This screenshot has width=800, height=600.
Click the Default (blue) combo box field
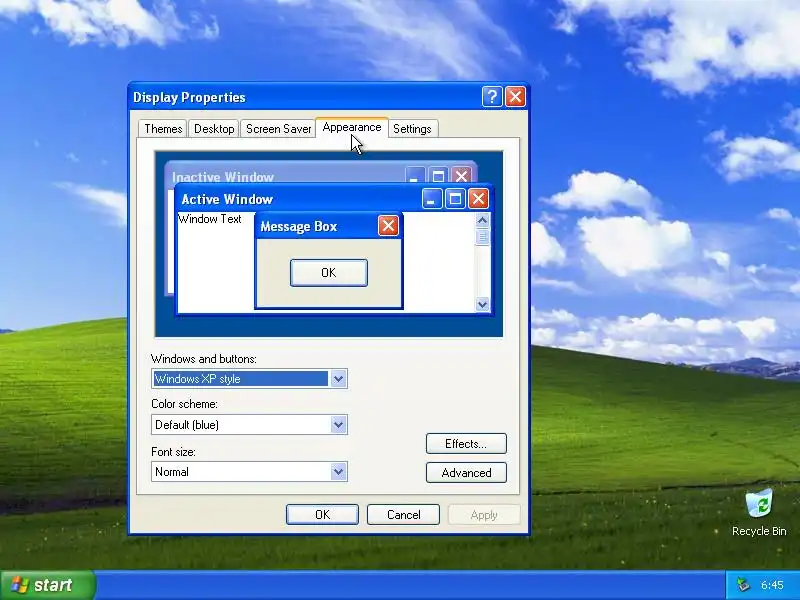click(x=249, y=424)
